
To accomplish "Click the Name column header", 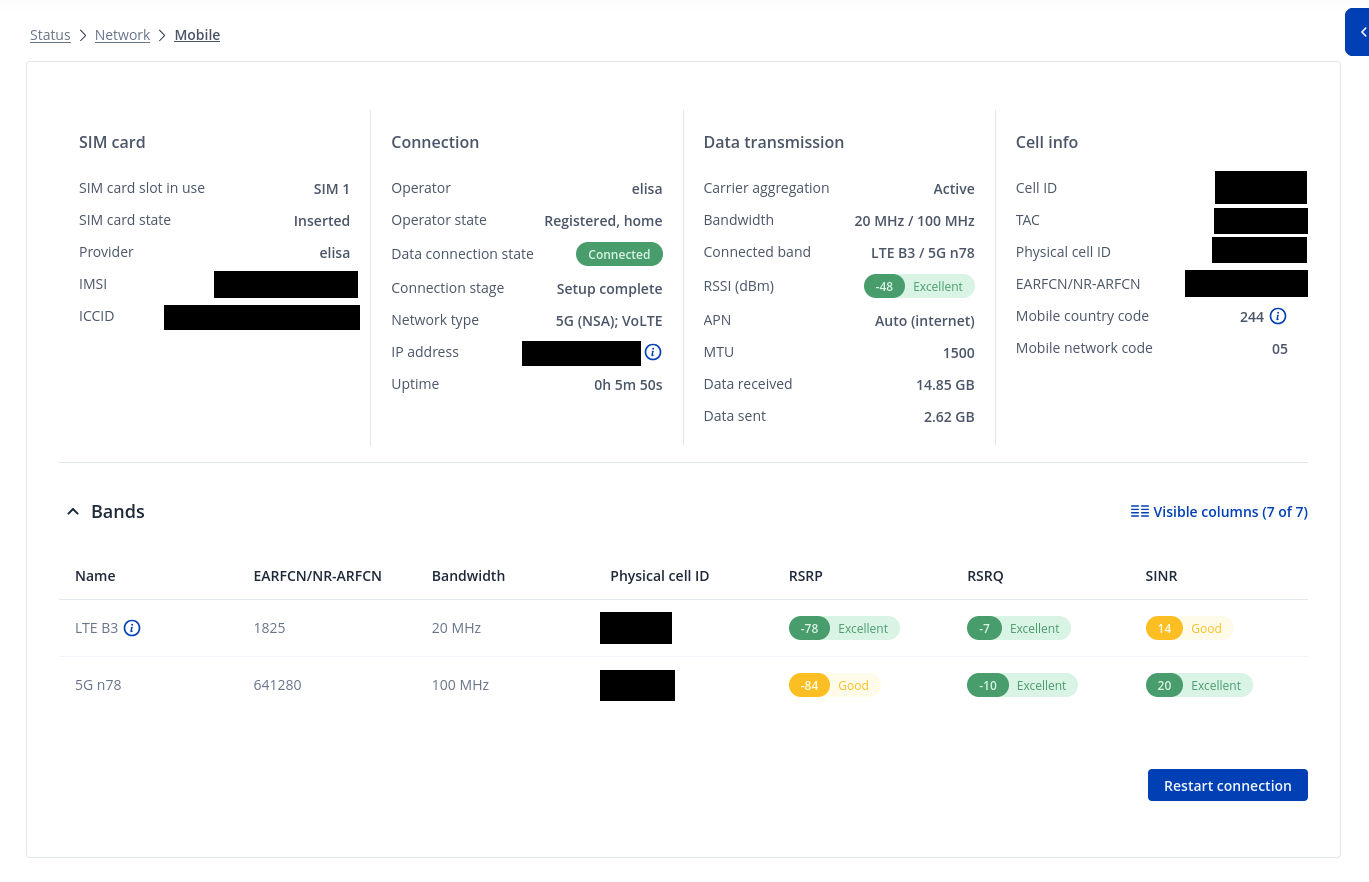I will pyautogui.click(x=95, y=576).
